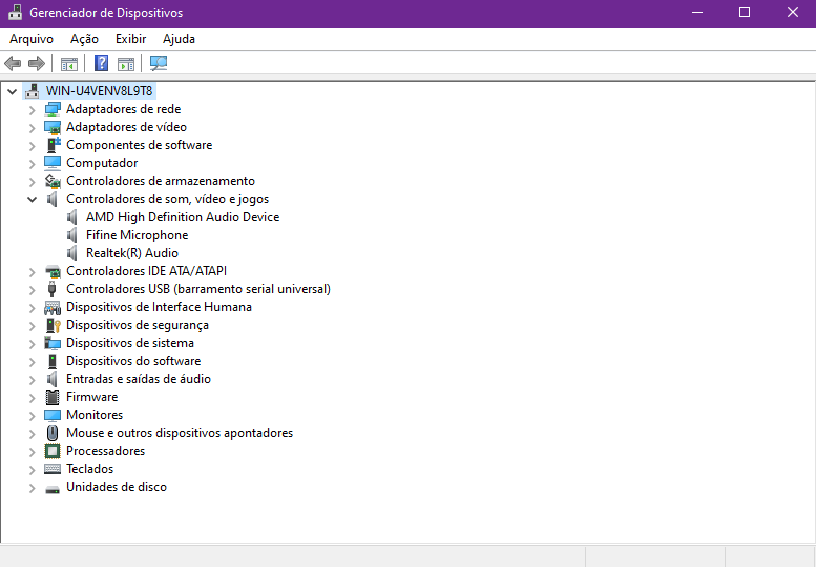
Task: Click the Adaptadores de vídeo icon
Action: point(52,127)
